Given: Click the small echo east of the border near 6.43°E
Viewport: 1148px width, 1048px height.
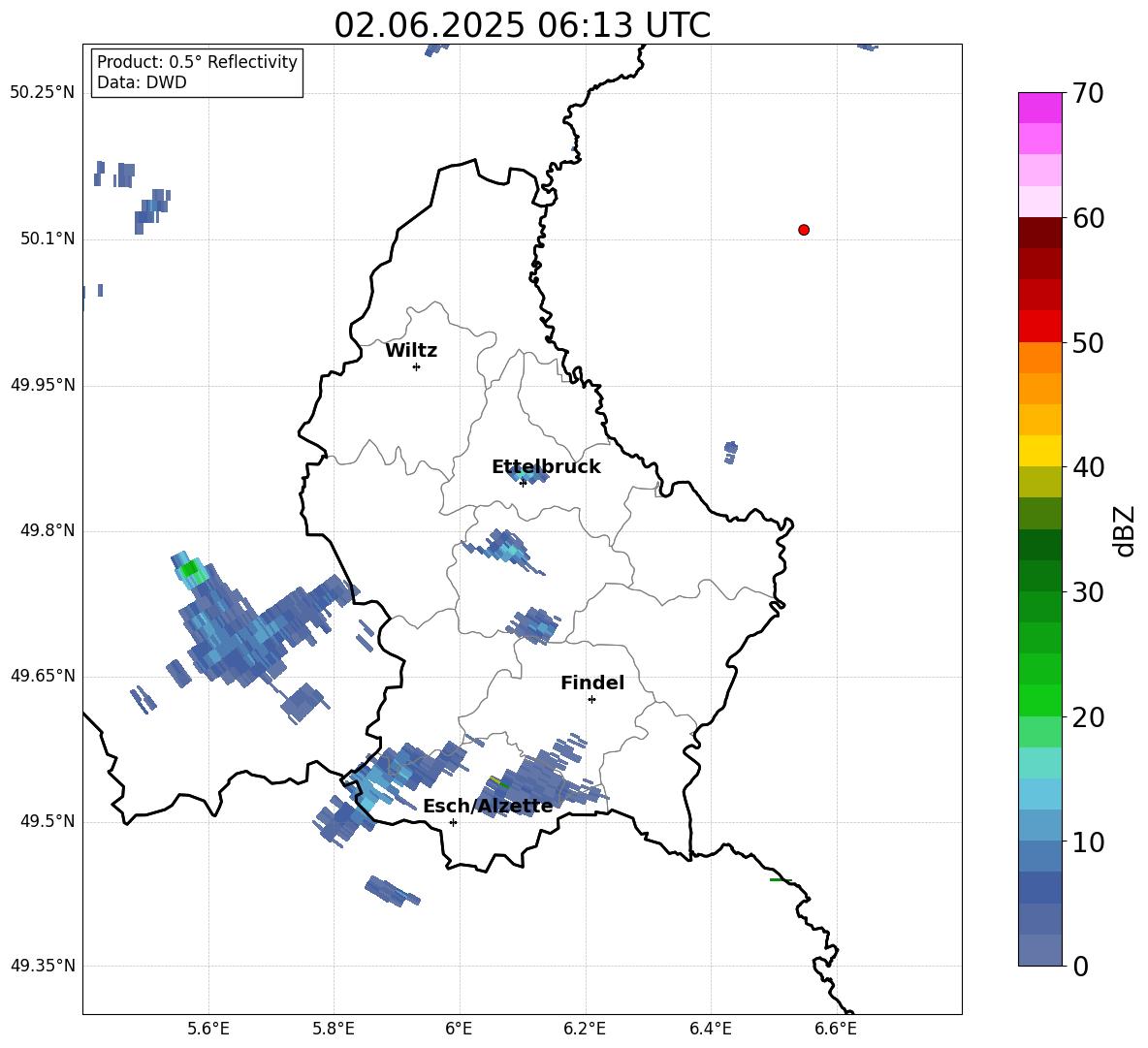Looking at the screenshot, I should [730, 452].
